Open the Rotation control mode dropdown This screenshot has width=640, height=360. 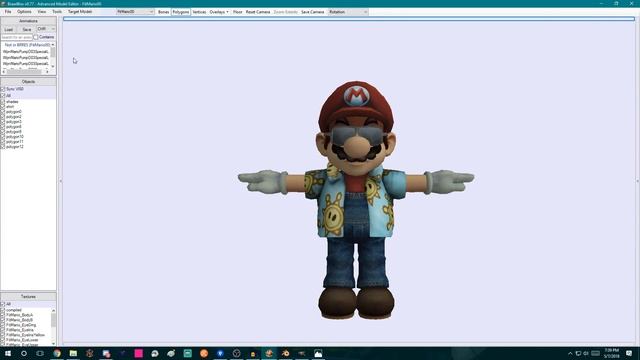click(348, 12)
